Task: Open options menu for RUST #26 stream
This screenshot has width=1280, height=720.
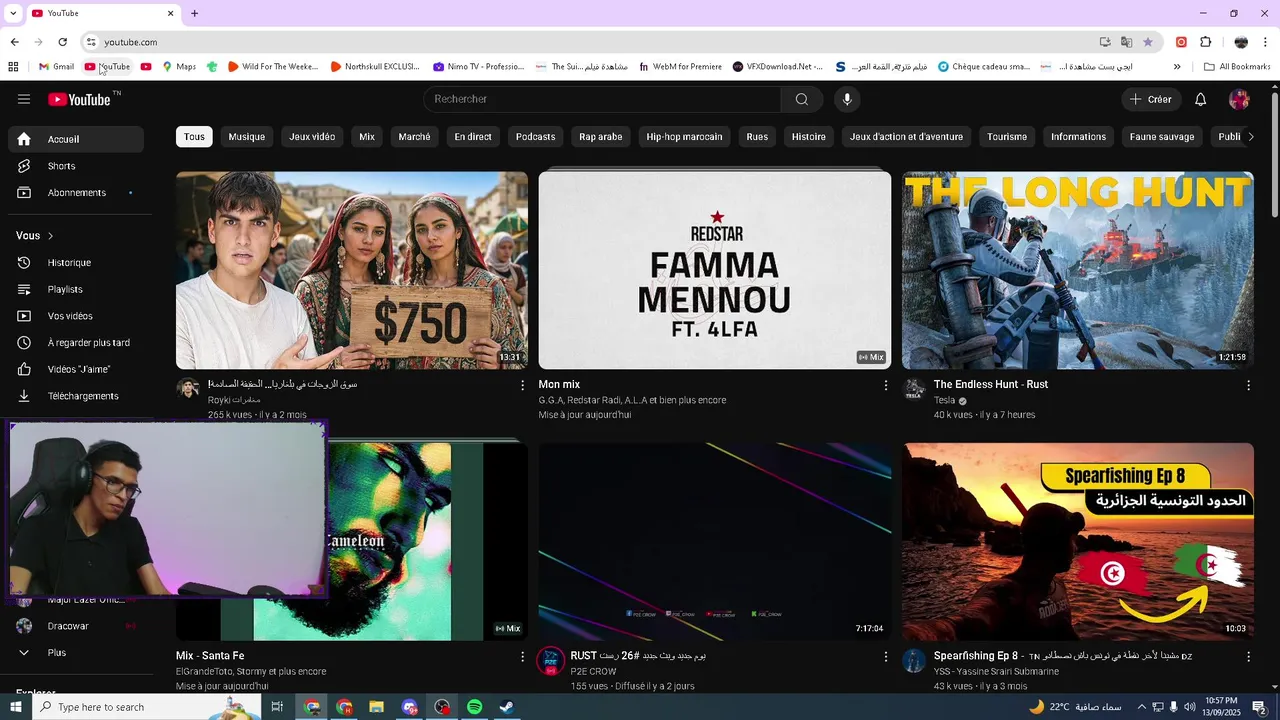Action: [x=885, y=657]
